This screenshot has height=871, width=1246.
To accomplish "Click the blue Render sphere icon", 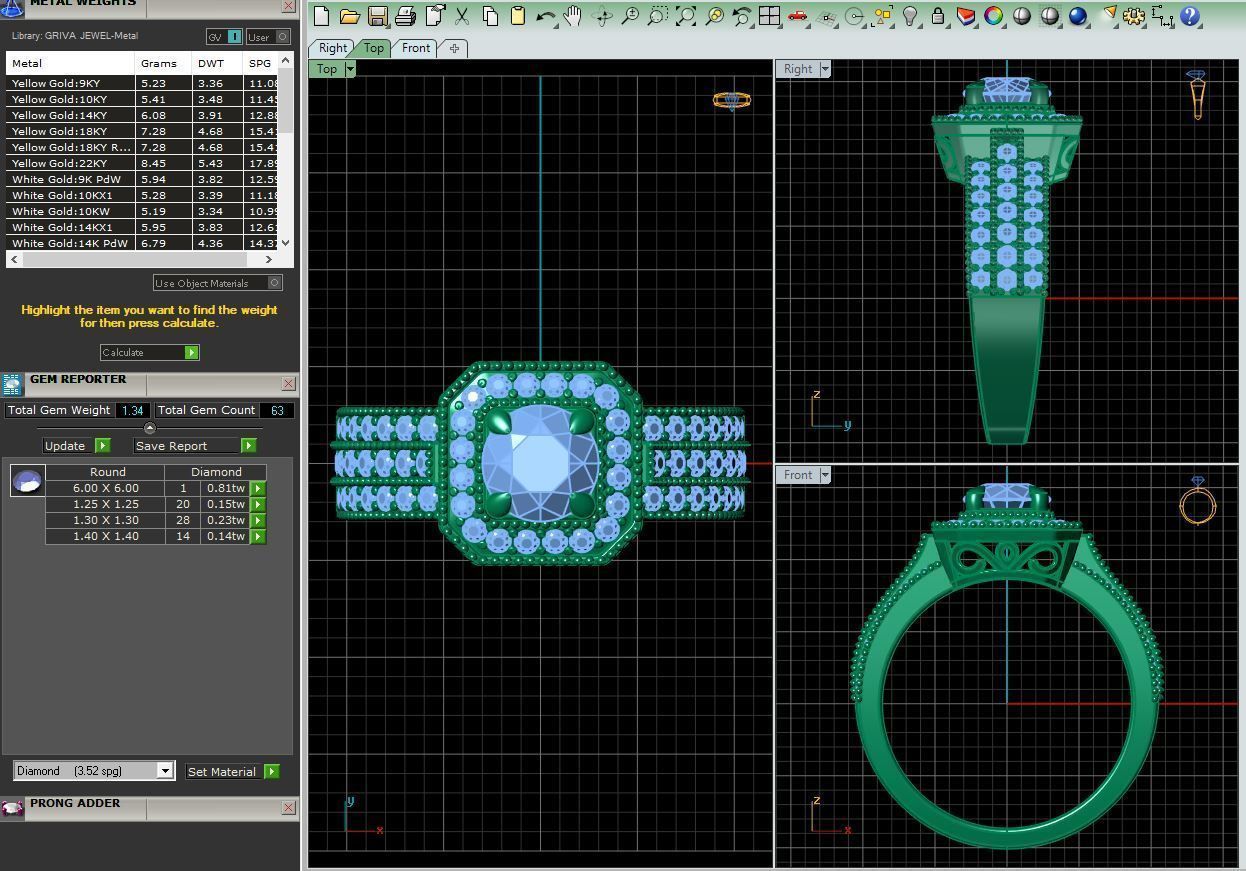I will coord(1078,16).
